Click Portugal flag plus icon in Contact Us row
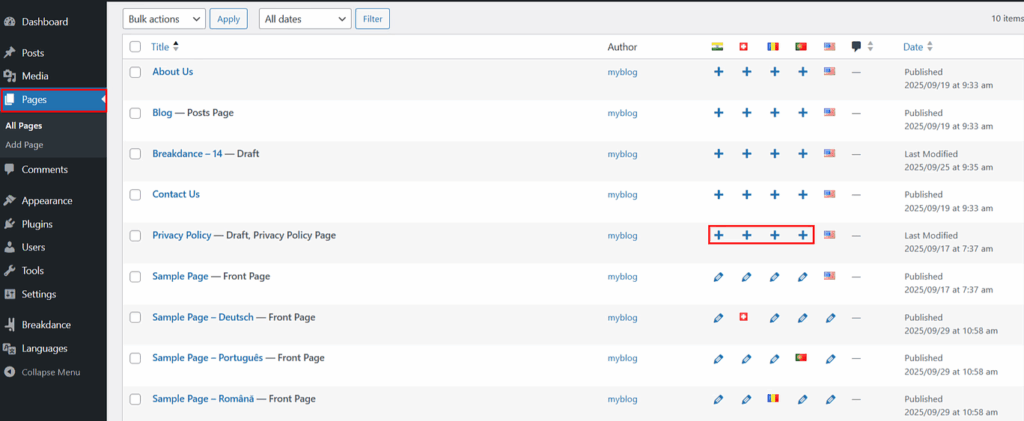This screenshot has height=421, width=1024. [x=802, y=194]
